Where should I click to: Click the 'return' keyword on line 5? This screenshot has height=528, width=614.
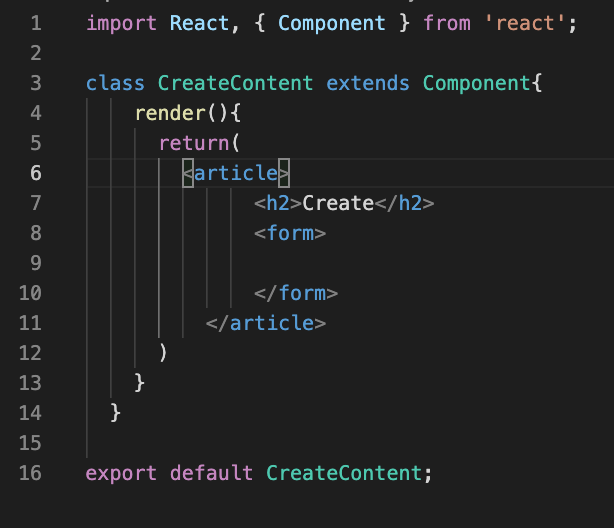coord(194,143)
